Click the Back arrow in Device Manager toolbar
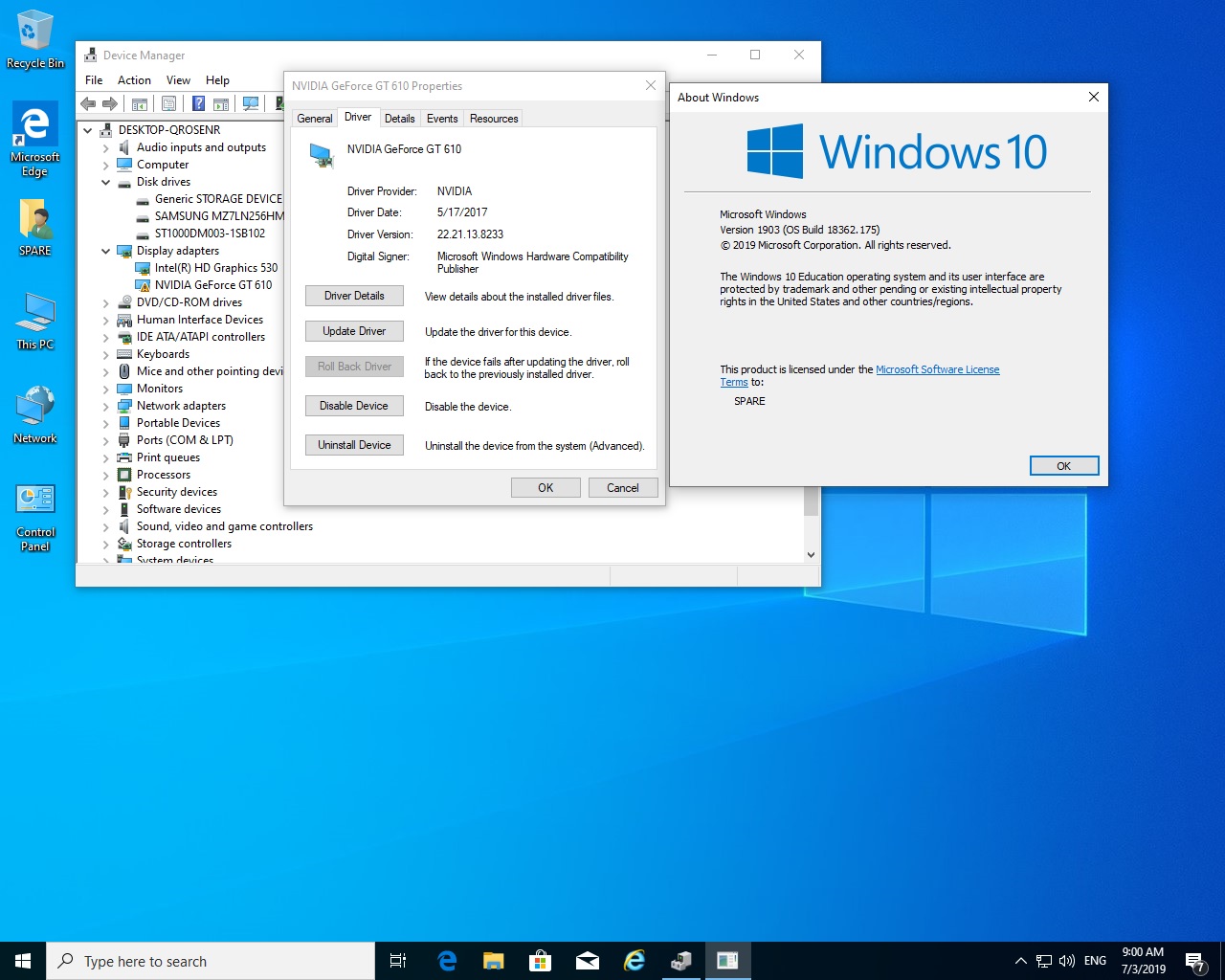 [x=88, y=104]
